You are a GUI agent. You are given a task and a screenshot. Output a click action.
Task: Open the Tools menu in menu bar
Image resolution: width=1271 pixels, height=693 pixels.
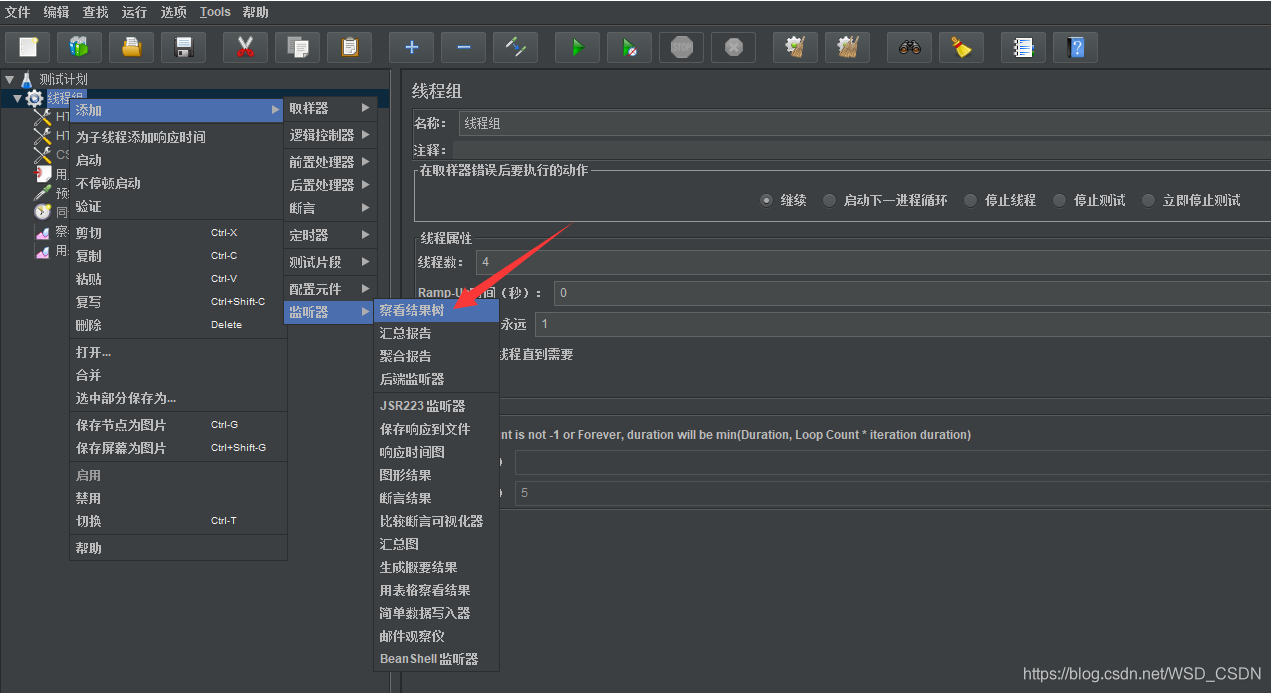(x=215, y=12)
